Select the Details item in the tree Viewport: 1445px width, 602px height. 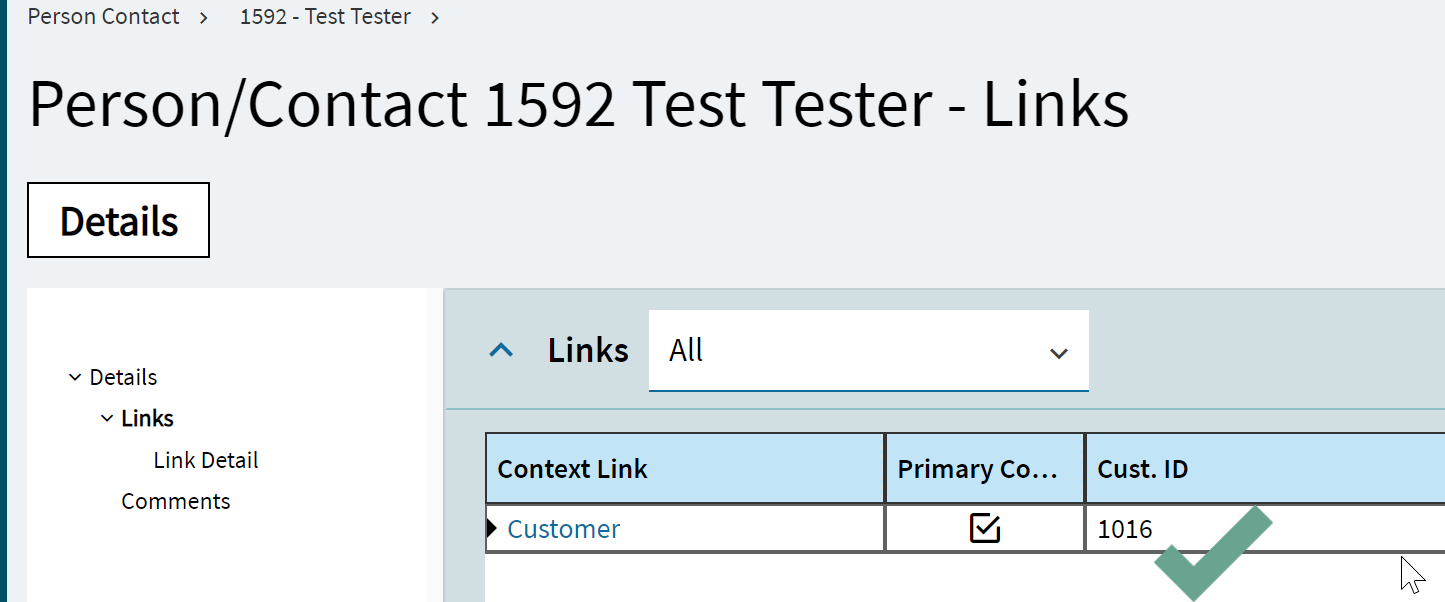click(x=123, y=377)
